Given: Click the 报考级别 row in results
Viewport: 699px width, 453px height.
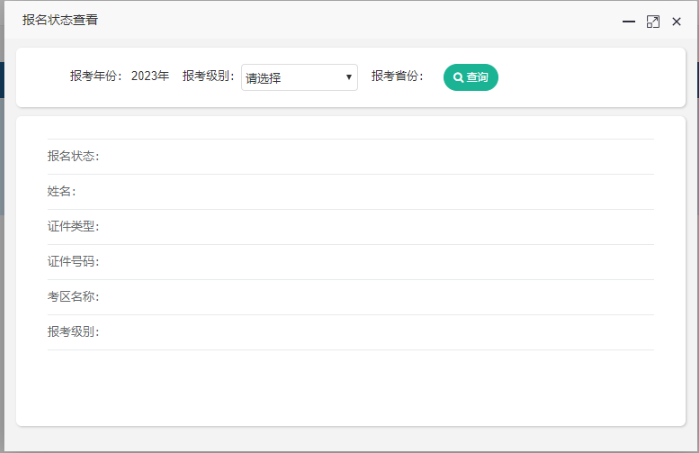Looking at the screenshot, I should coord(350,331).
